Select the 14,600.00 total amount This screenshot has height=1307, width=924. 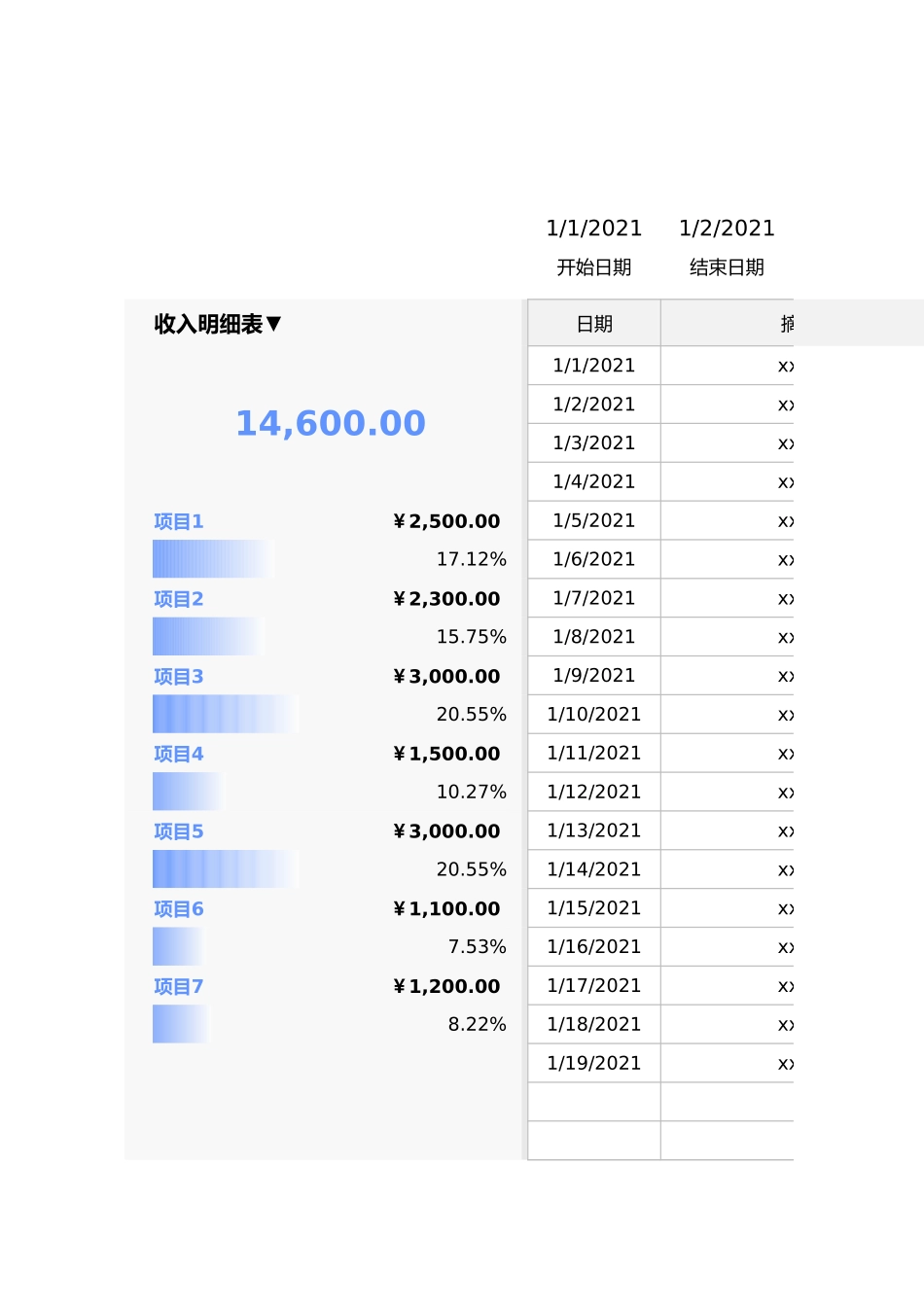[x=331, y=423]
